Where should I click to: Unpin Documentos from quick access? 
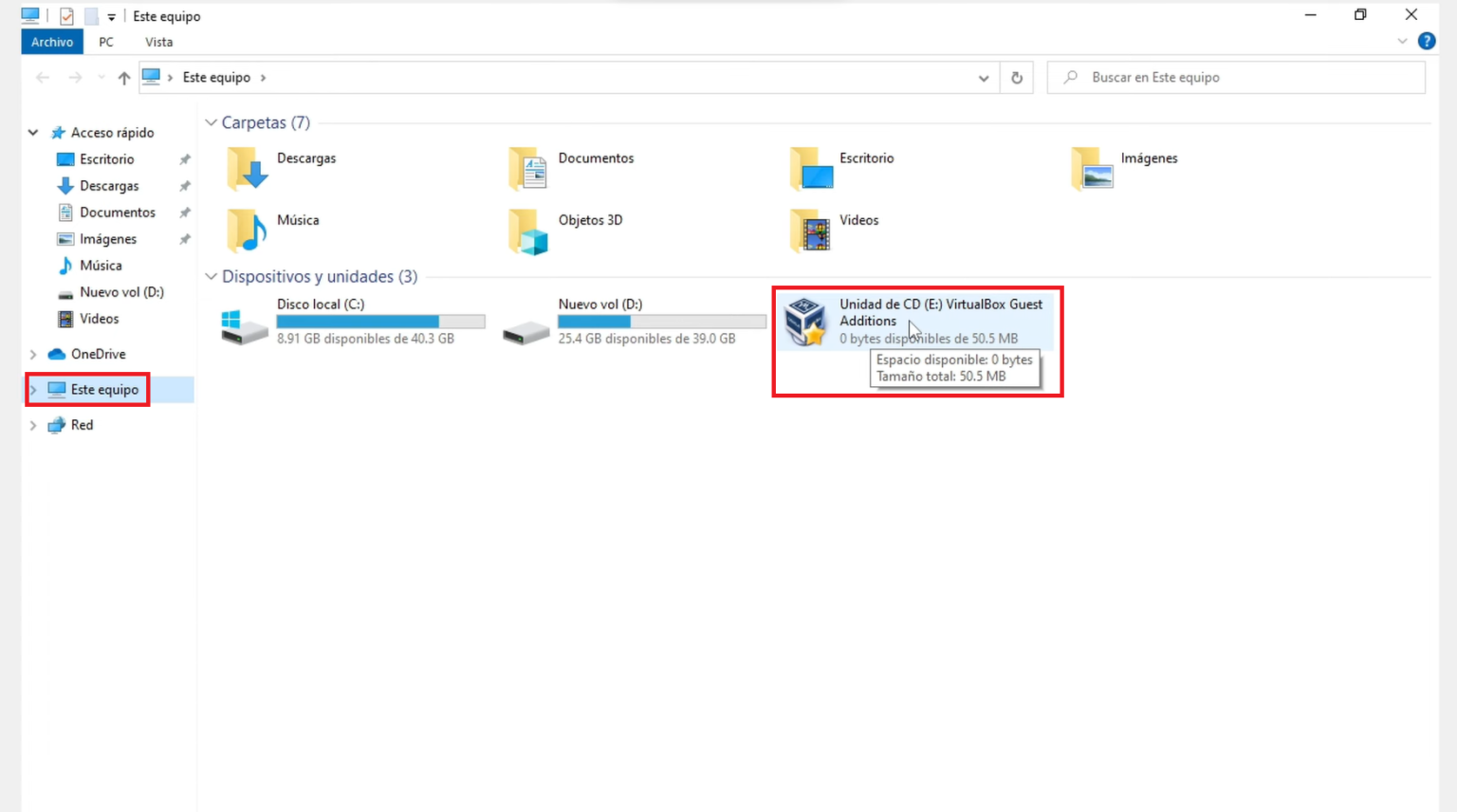[x=185, y=212]
